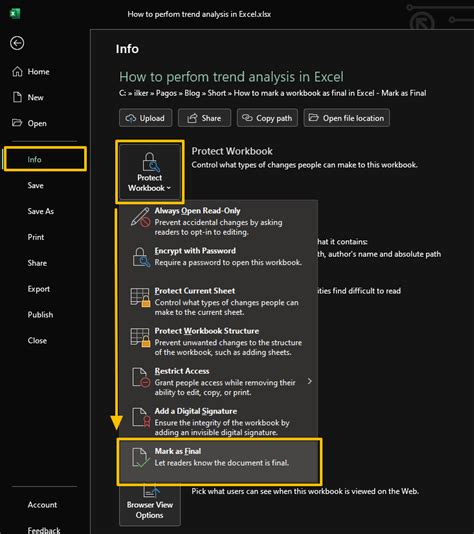Click the Open folder icon
This screenshot has height=534, width=474.
coord(17,123)
